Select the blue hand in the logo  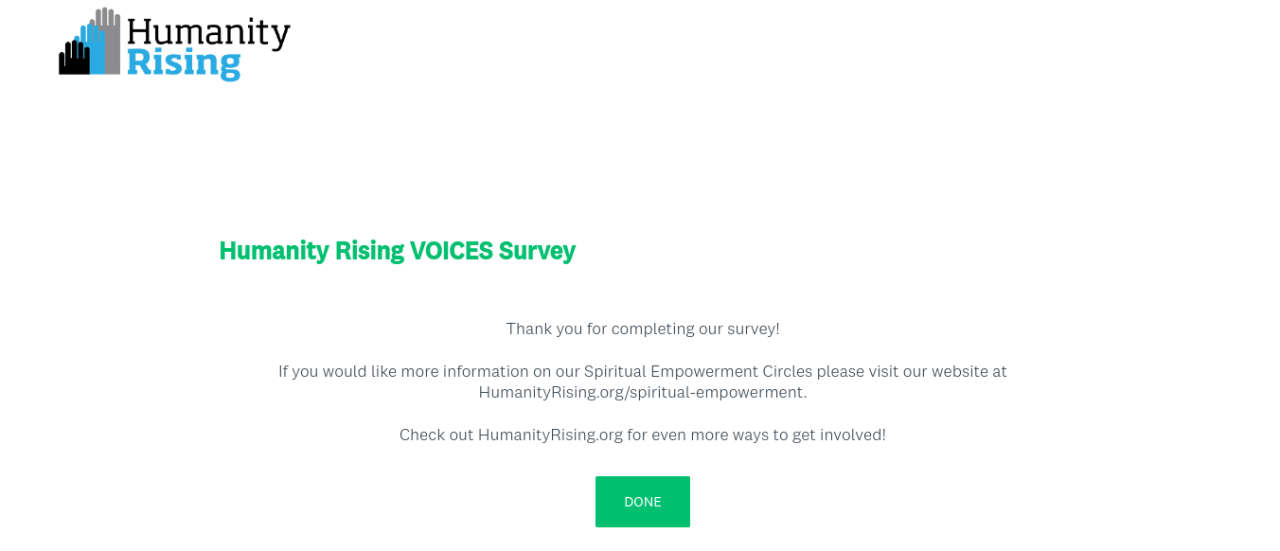coord(90,49)
